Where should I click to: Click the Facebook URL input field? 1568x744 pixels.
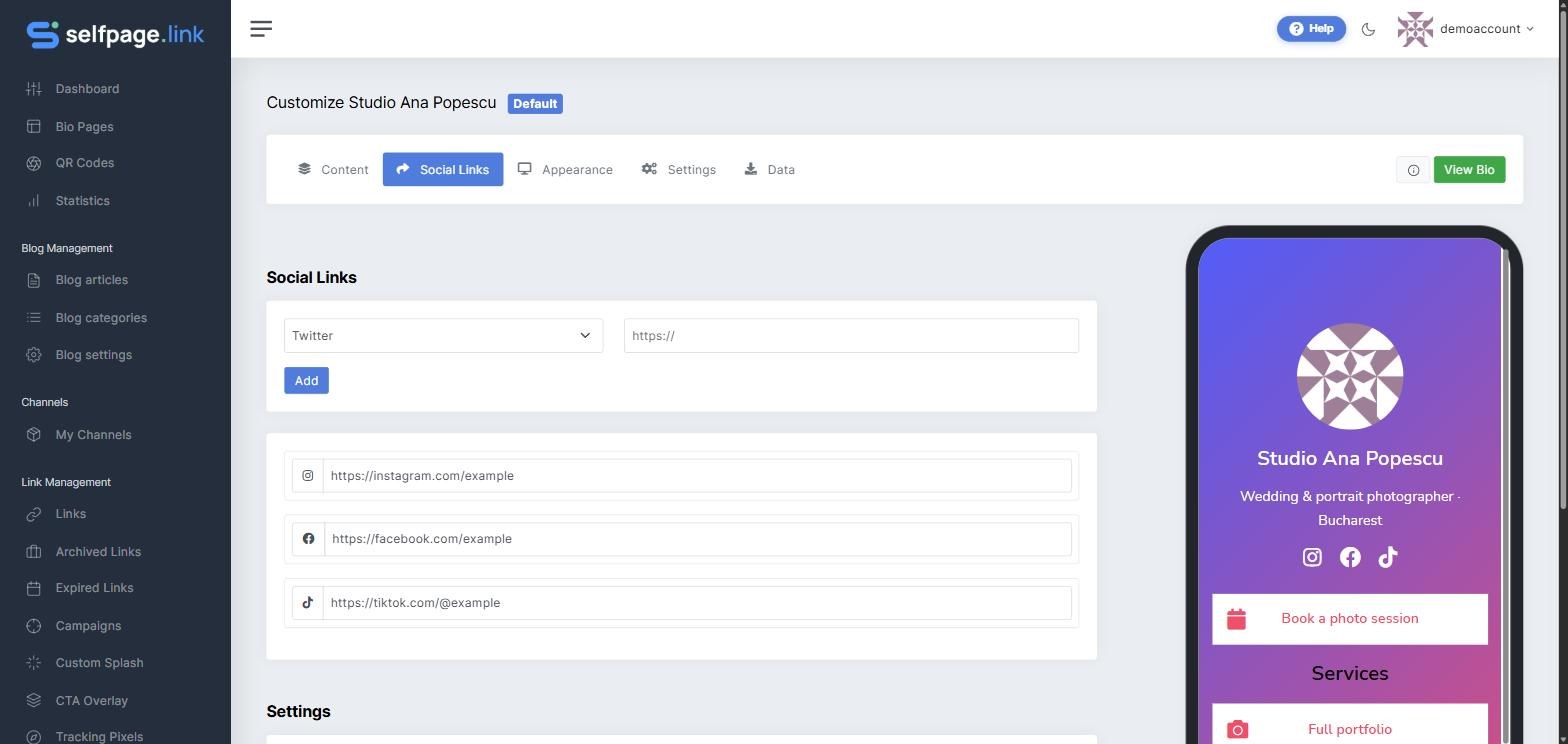[x=697, y=539]
